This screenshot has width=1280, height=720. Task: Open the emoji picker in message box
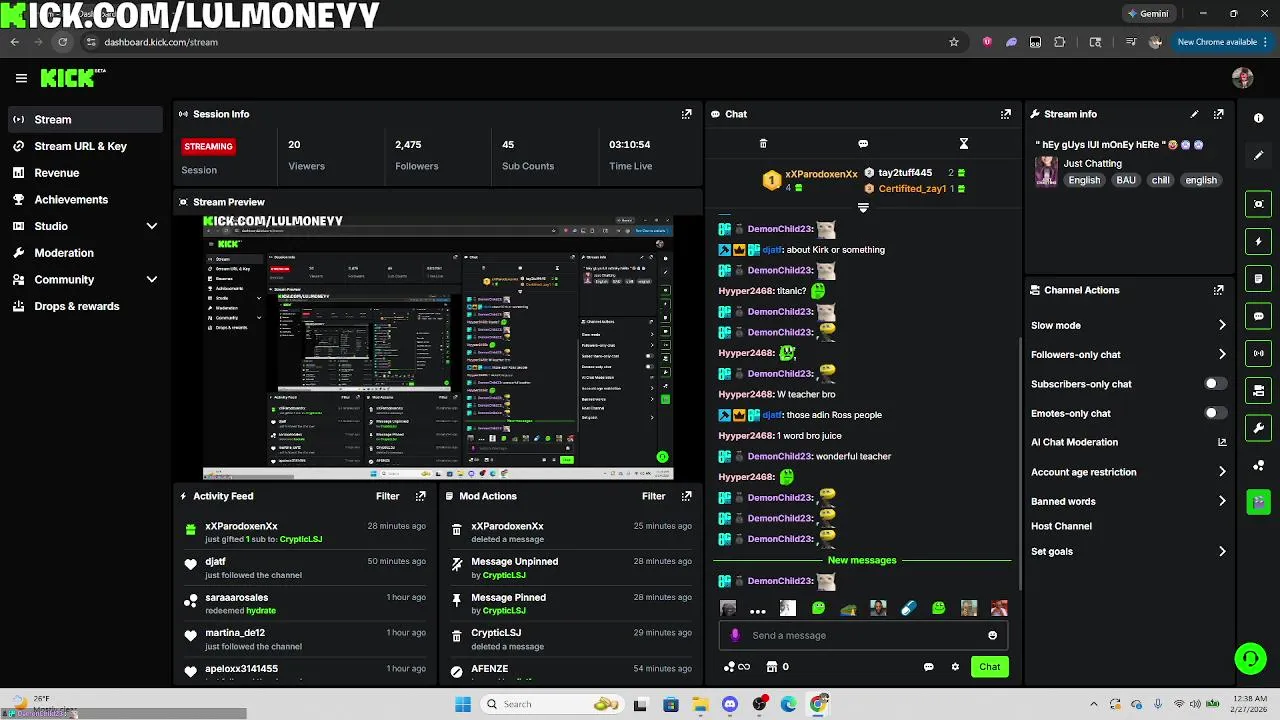(x=992, y=635)
